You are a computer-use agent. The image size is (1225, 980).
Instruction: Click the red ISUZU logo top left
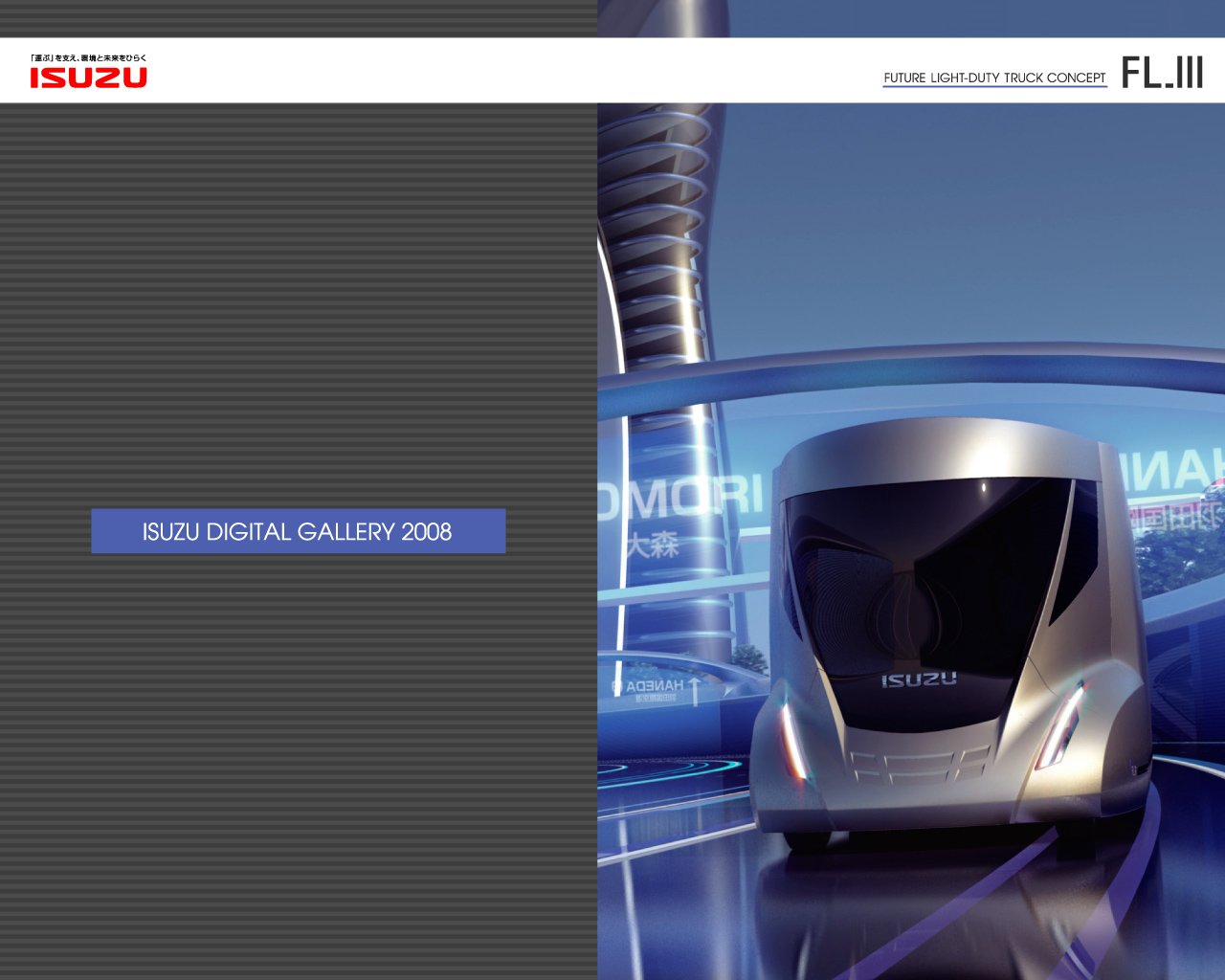89,78
